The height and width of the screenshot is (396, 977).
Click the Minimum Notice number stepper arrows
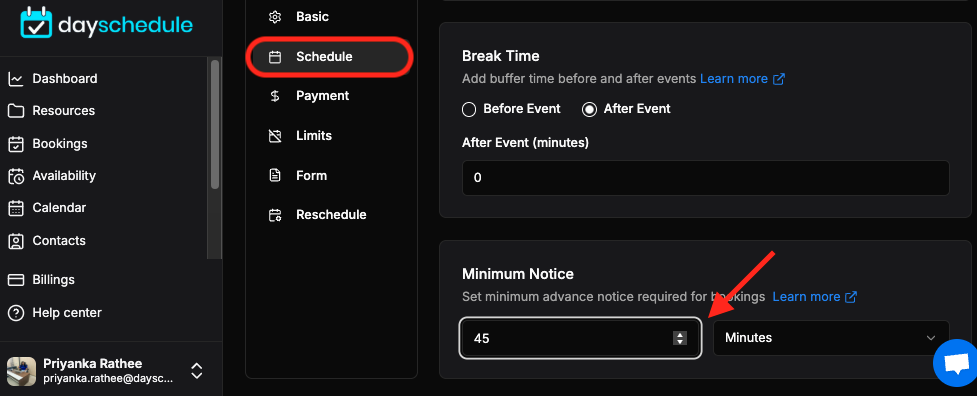[680, 338]
